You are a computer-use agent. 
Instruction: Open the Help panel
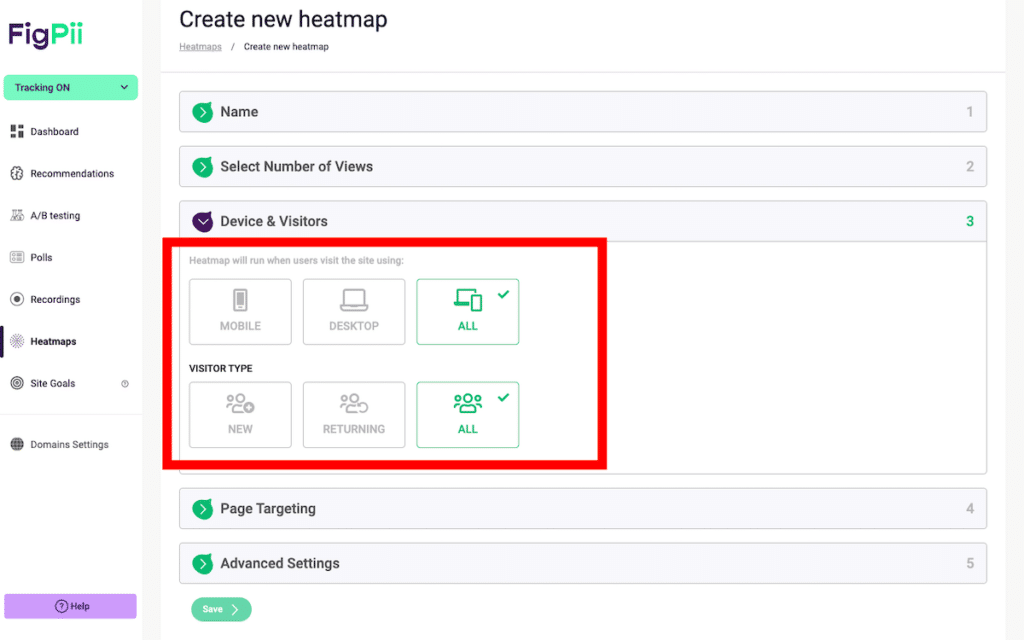click(x=70, y=606)
